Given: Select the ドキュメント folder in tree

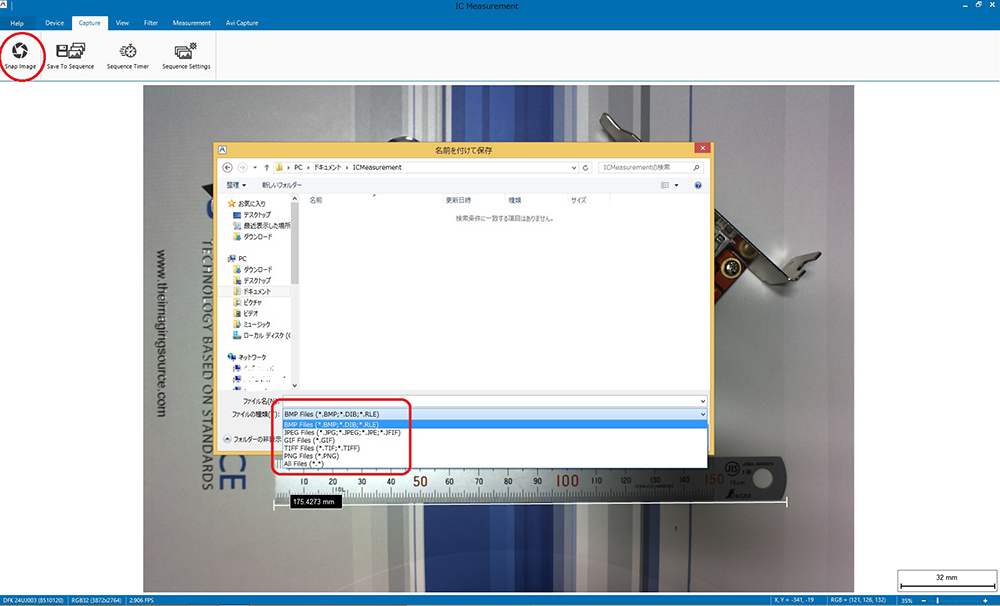Looking at the screenshot, I should (253, 292).
